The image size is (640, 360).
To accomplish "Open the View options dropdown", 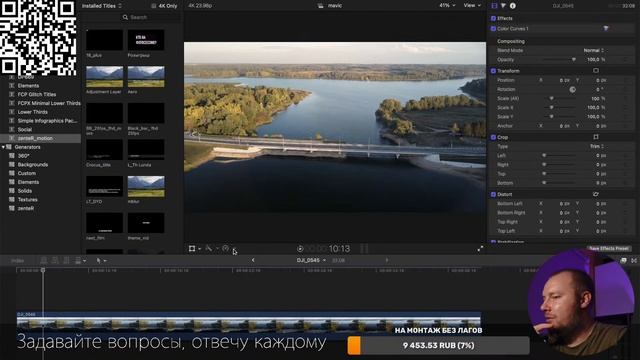I will pyautogui.click(x=472, y=6).
